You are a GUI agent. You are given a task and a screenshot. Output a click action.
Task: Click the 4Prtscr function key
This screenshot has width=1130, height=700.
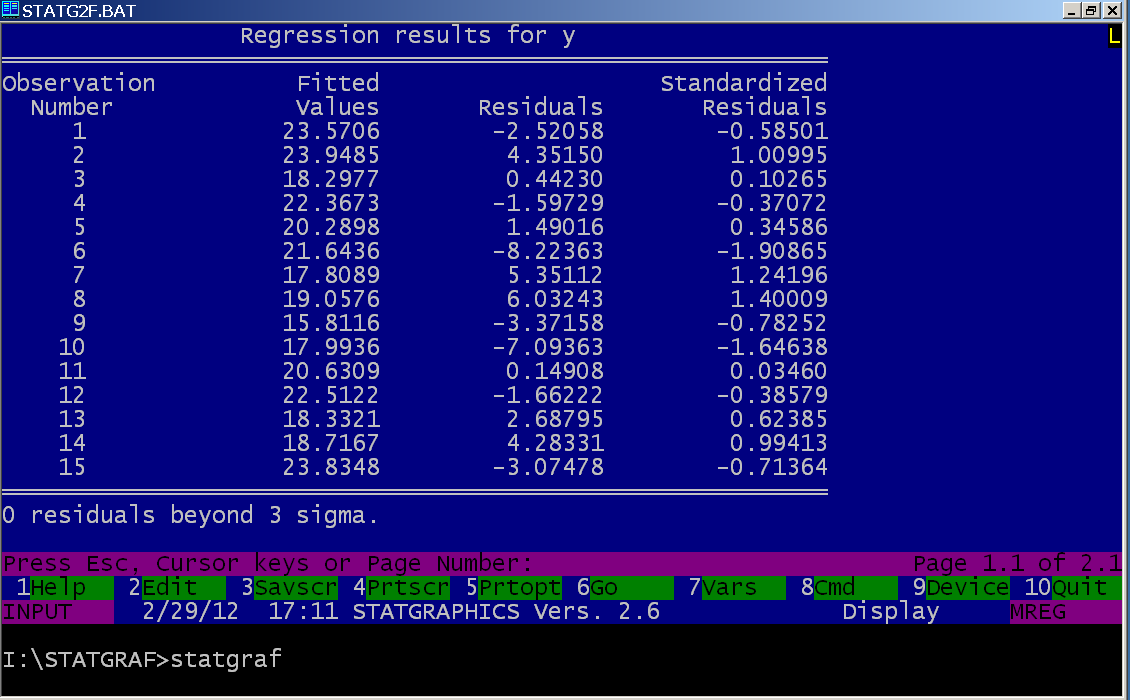401,588
